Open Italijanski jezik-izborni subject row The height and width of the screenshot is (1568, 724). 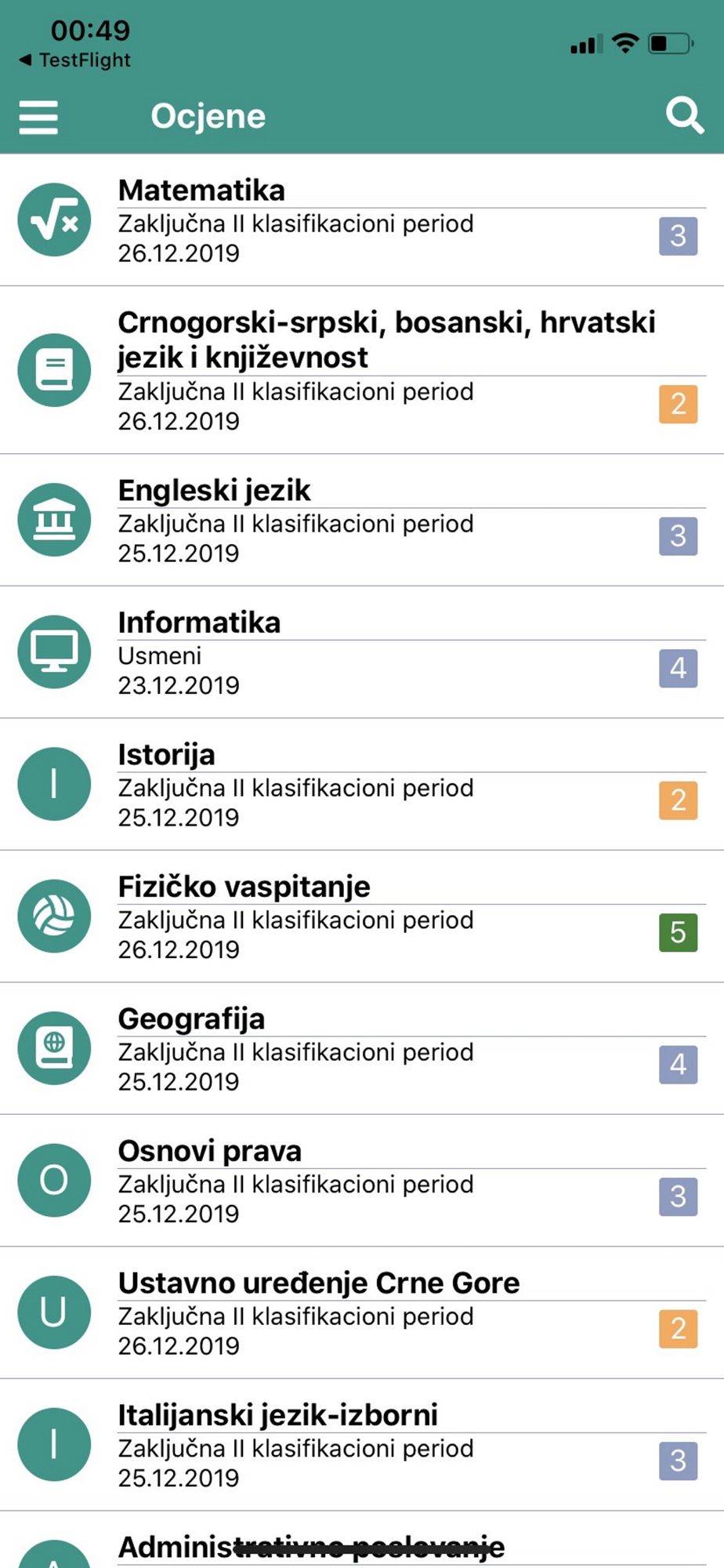[362, 1445]
